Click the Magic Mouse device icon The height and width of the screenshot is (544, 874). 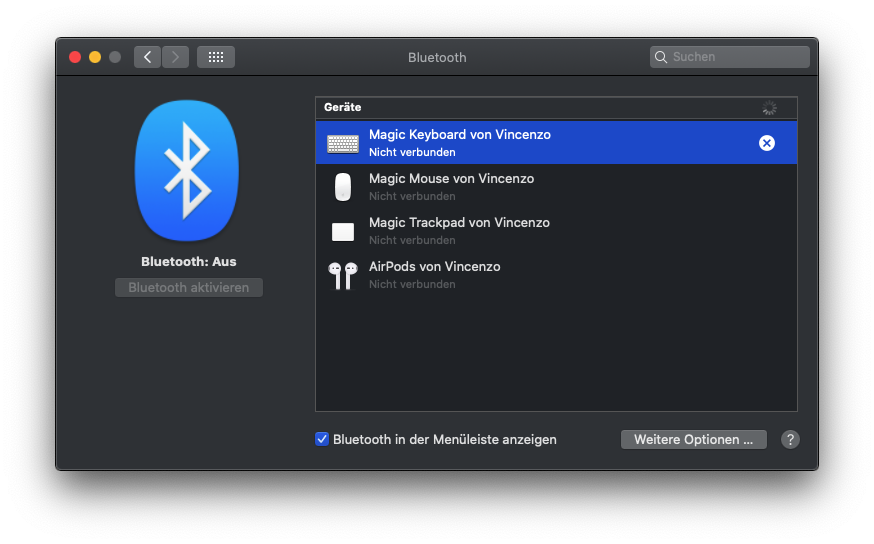click(x=343, y=187)
